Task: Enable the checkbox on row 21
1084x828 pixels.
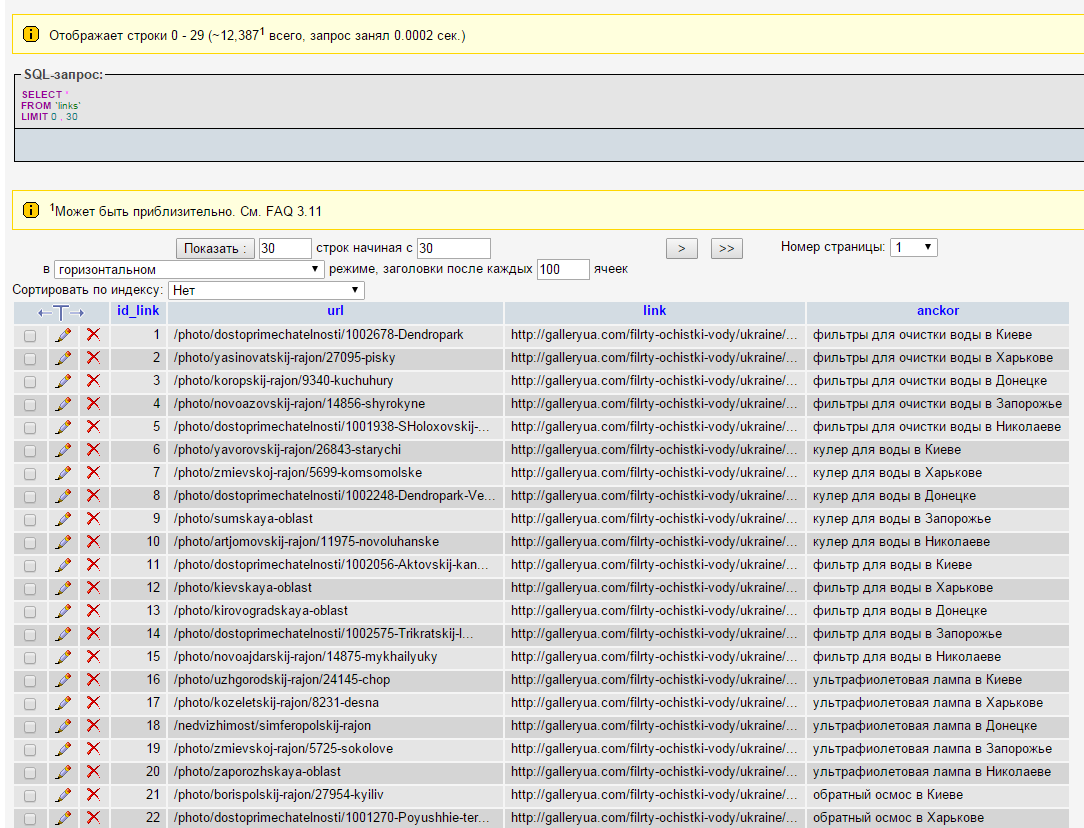Action: [x=30, y=796]
